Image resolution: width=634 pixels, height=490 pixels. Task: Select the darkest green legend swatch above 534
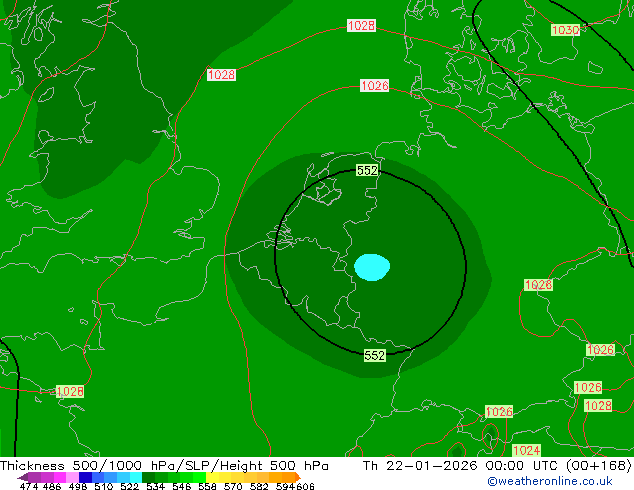(x=148, y=477)
